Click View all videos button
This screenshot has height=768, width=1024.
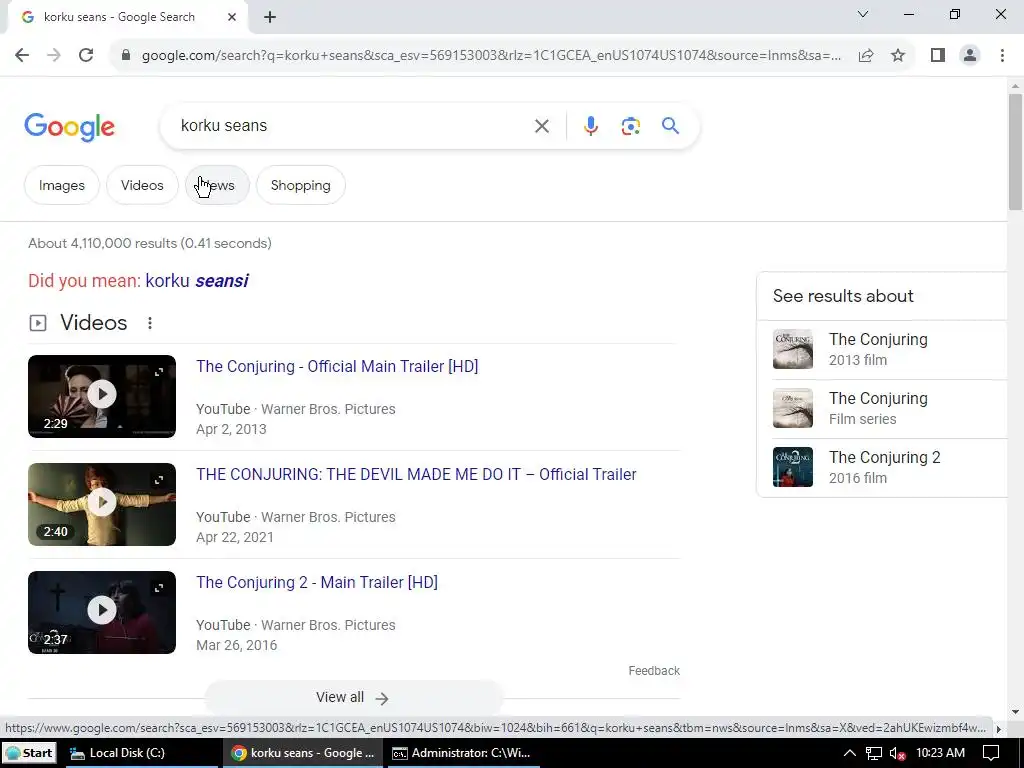click(353, 697)
